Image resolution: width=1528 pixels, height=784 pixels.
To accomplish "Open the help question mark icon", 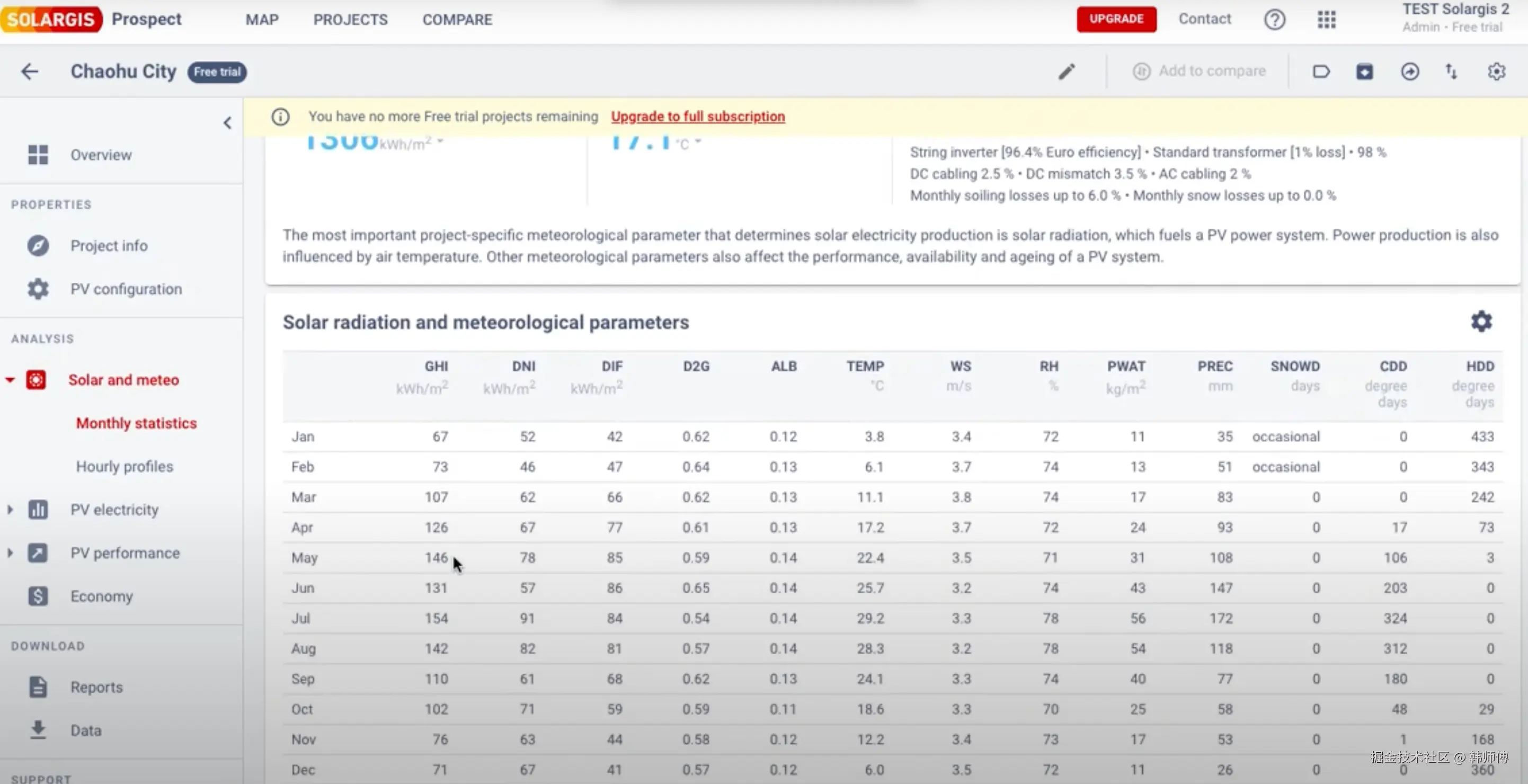I will click(x=1274, y=20).
